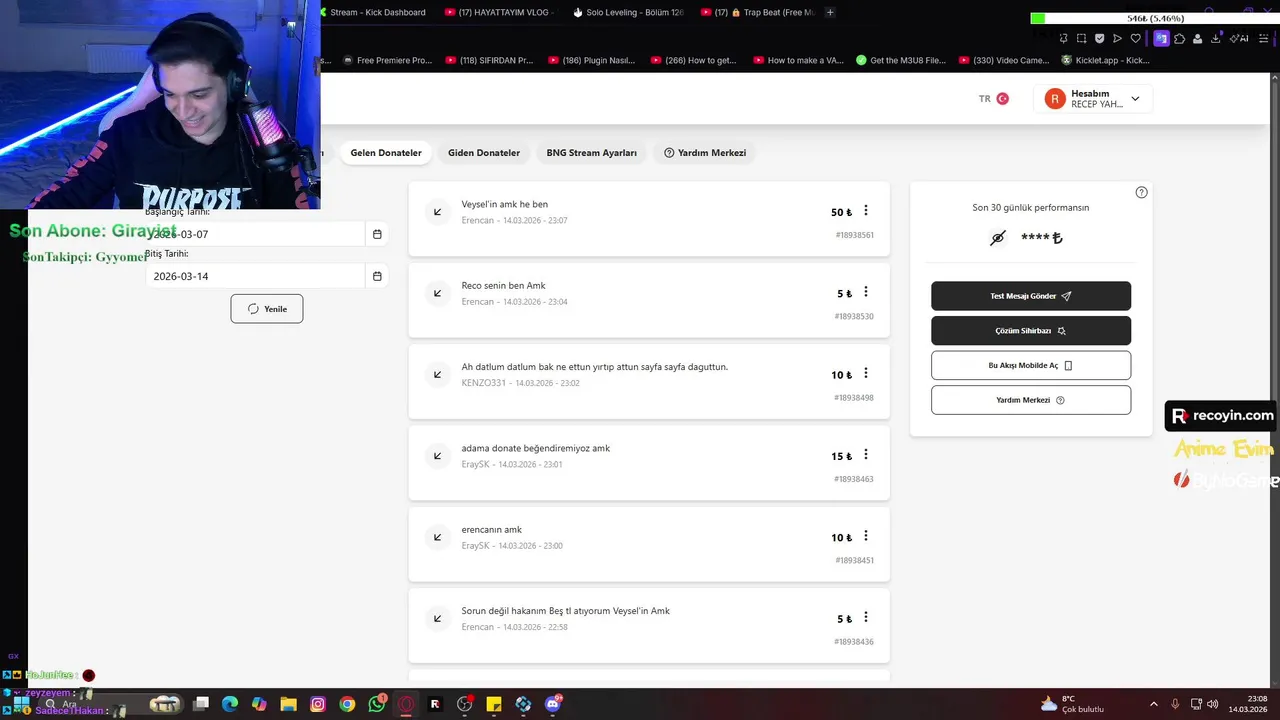Open calendar picker for Başlangıç Tarihi

click(377, 234)
